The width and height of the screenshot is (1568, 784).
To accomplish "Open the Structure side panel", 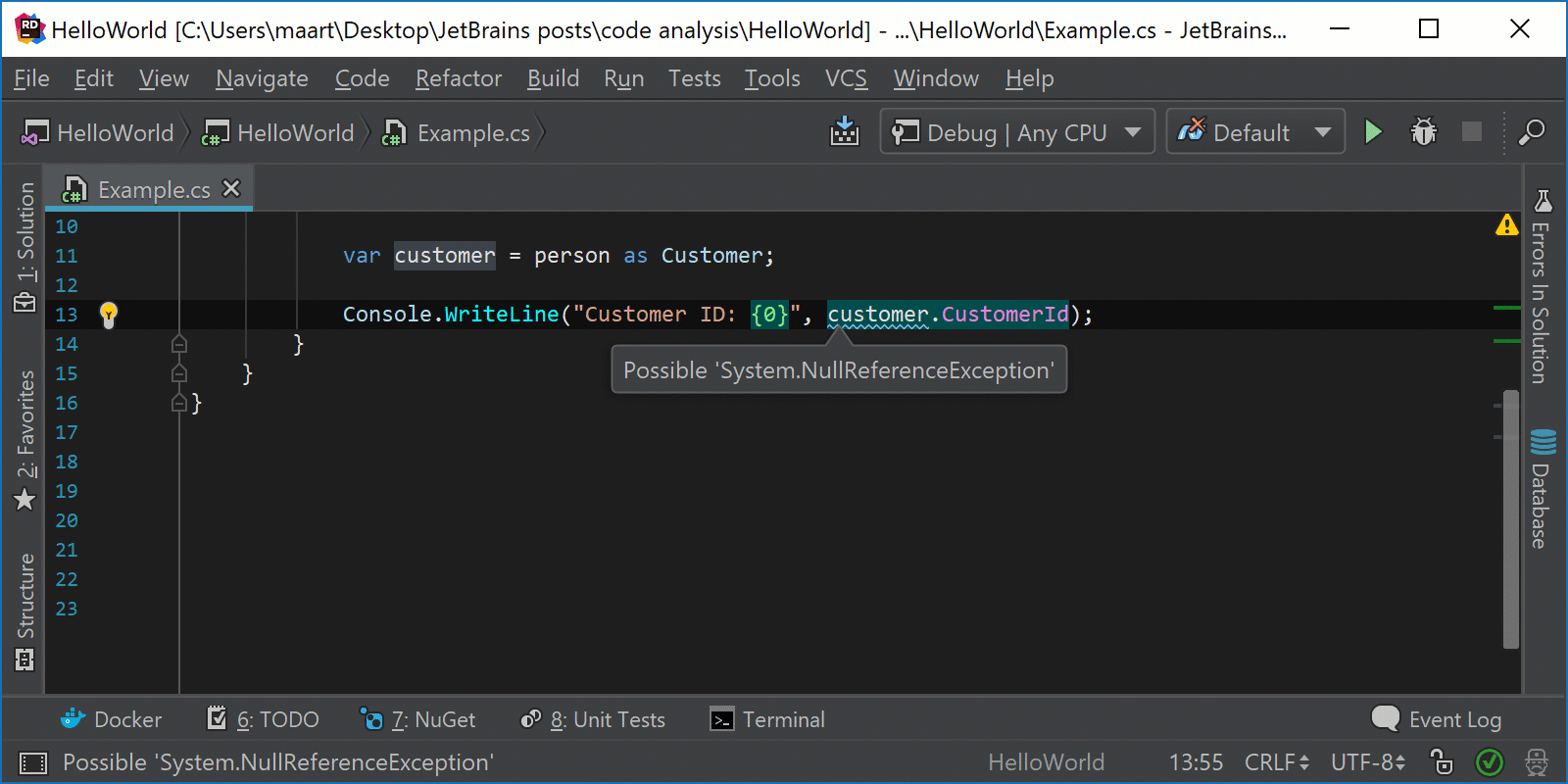I will (25, 612).
